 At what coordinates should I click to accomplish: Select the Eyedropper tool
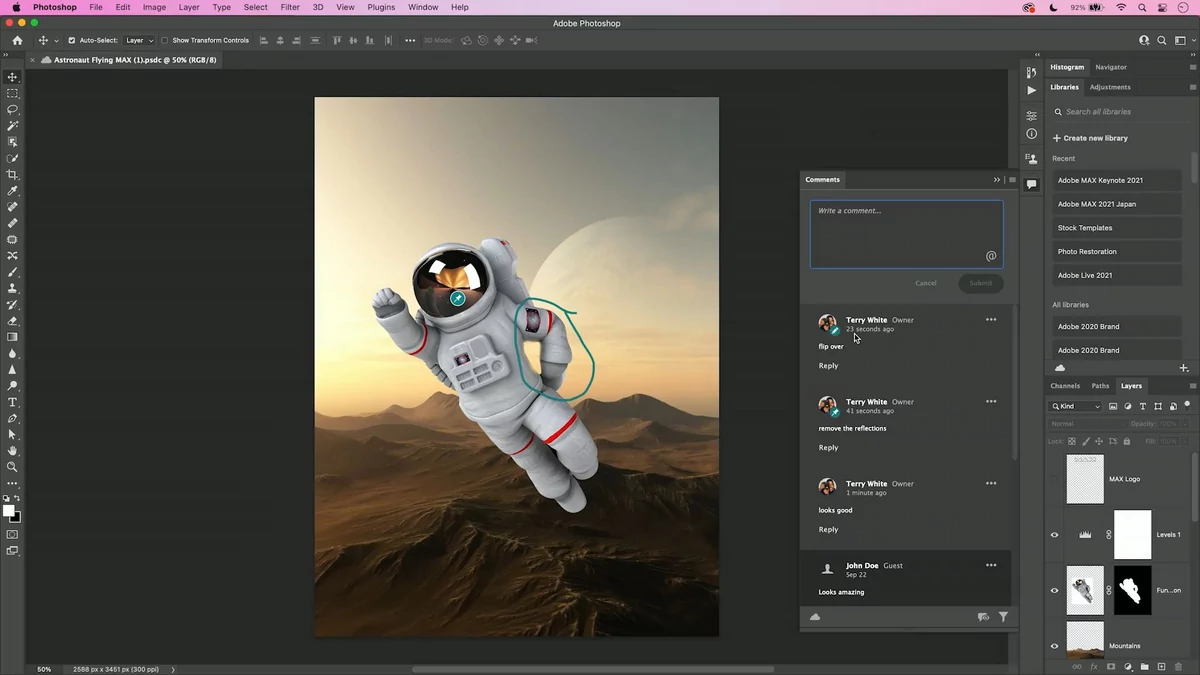point(13,191)
